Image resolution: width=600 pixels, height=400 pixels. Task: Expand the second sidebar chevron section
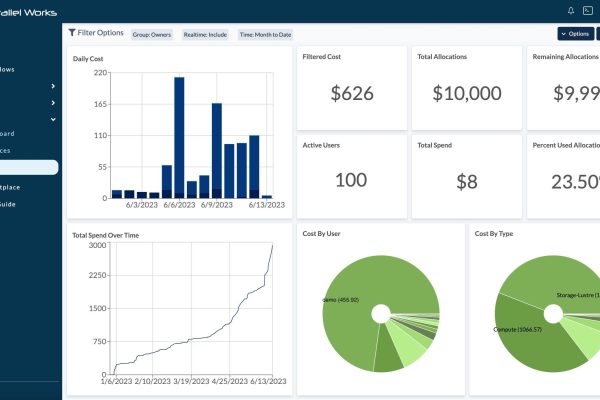53,103
